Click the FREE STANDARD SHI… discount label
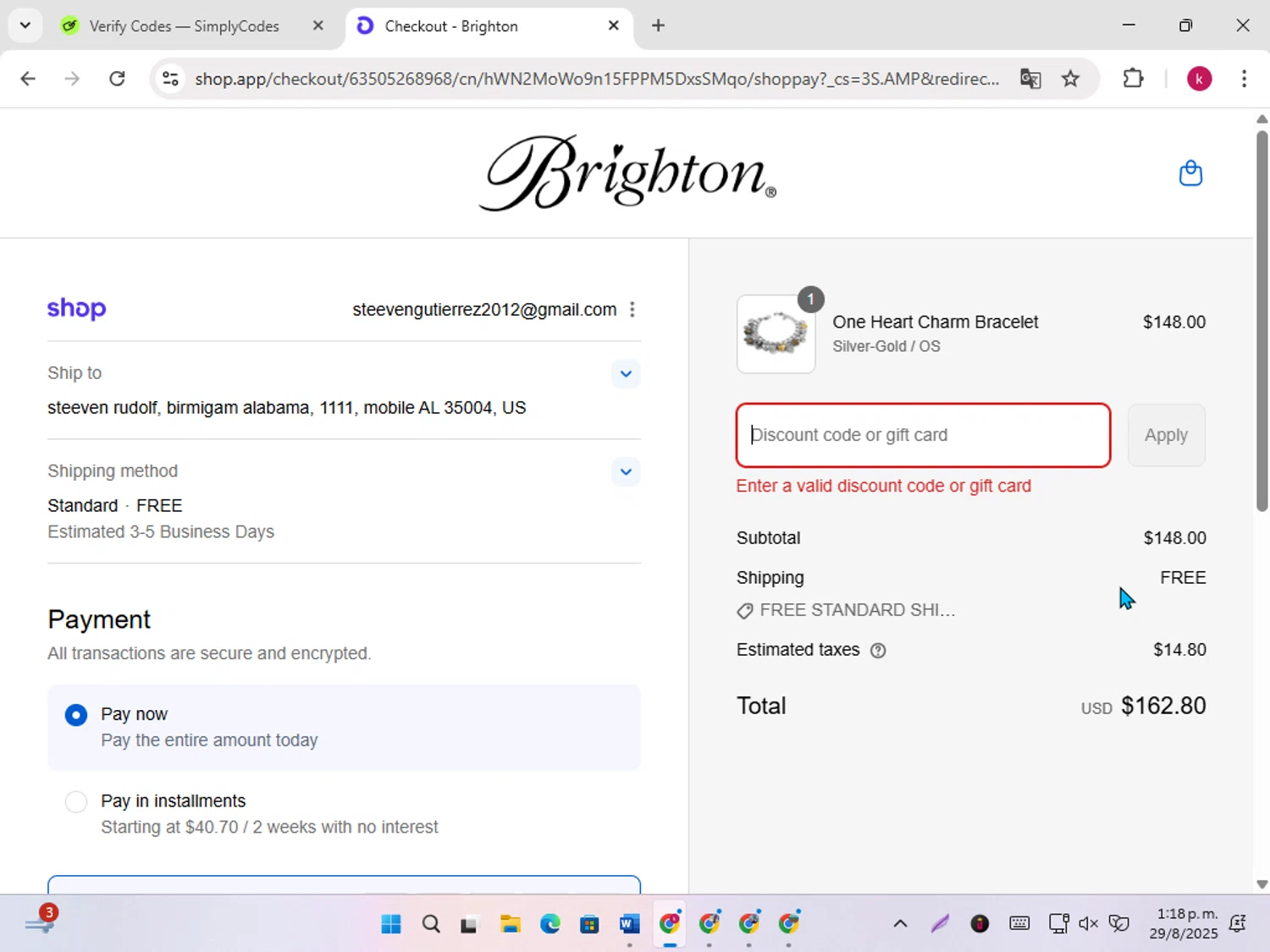The height and width of the screenshot is (952, 1270). point(857,610)
